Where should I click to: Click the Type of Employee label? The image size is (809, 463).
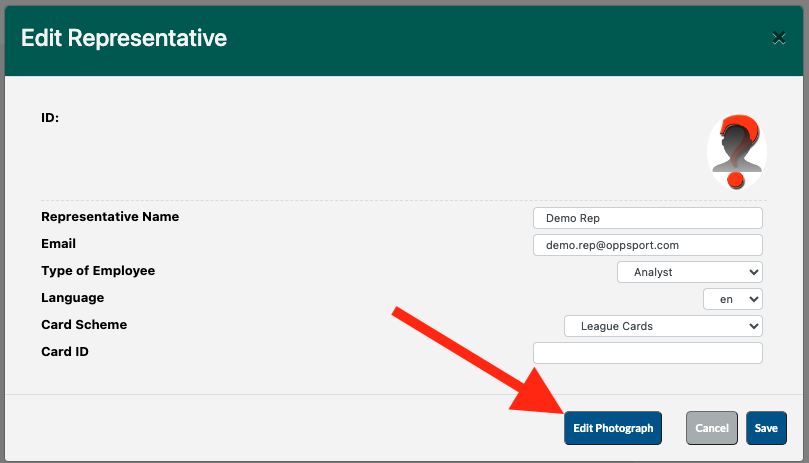(98, 271)
